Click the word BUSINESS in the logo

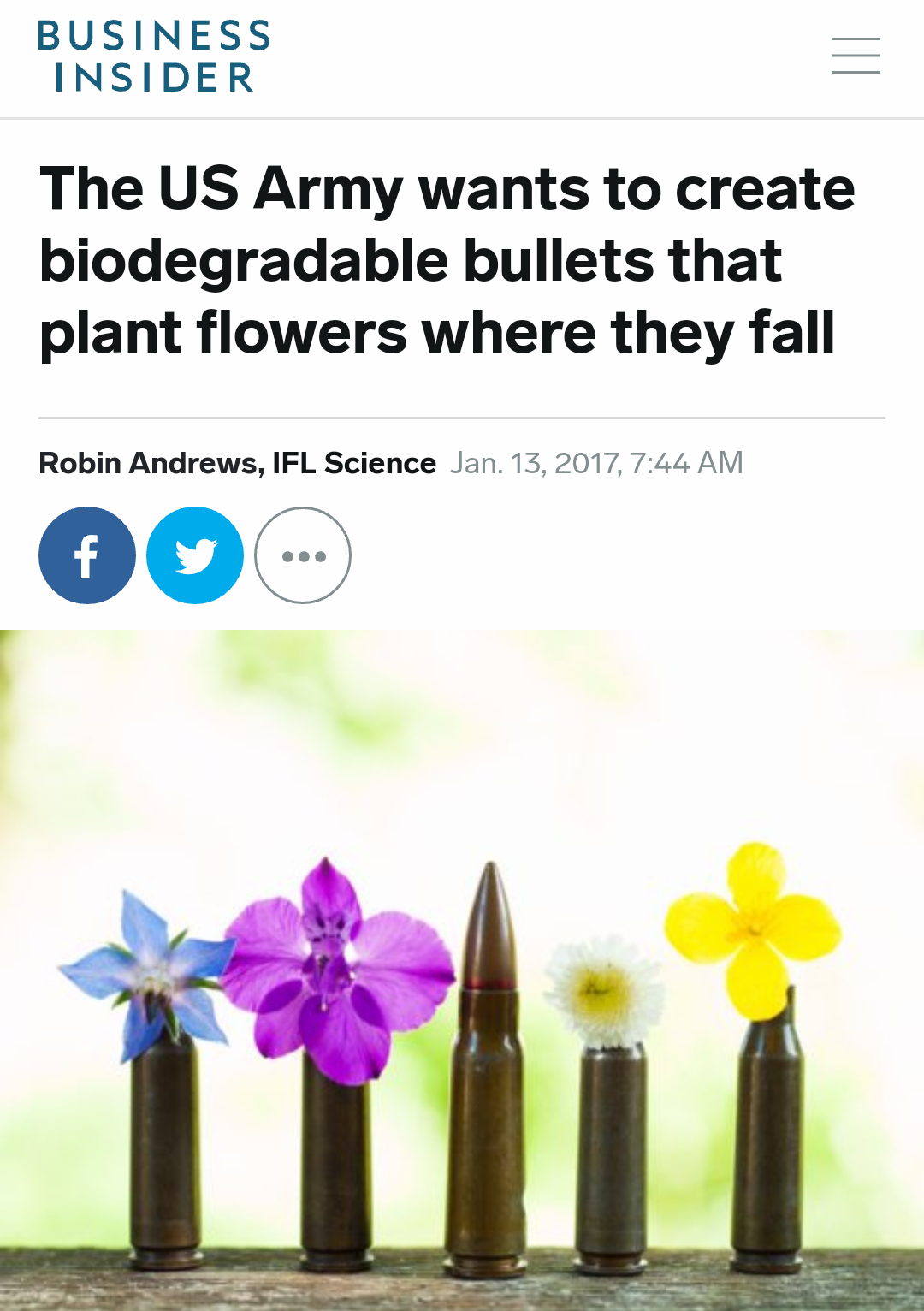coord(154,35)
